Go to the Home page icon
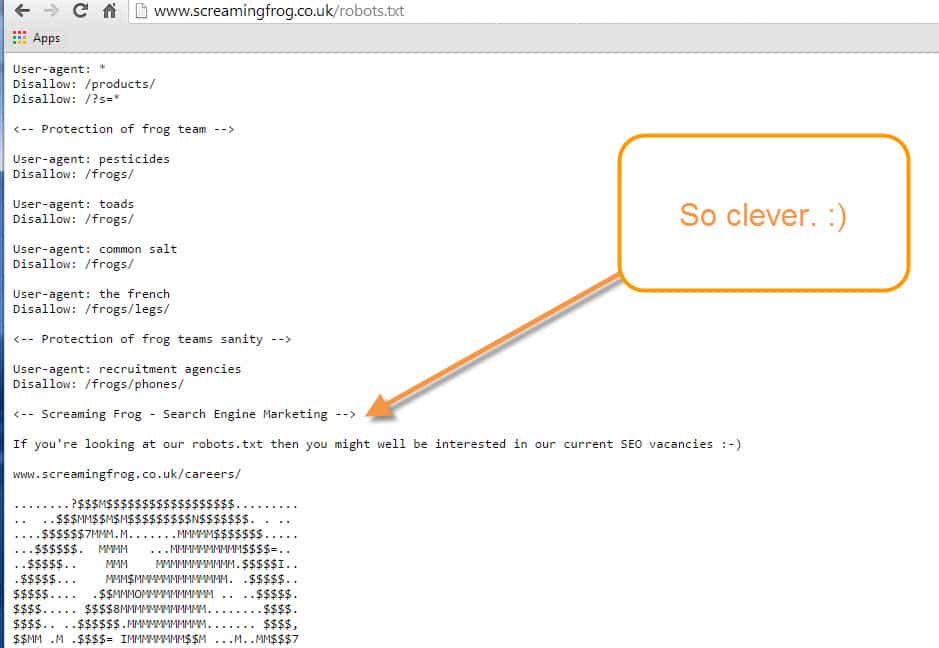This screenshot has width=939, height=648. click(109, 10)
